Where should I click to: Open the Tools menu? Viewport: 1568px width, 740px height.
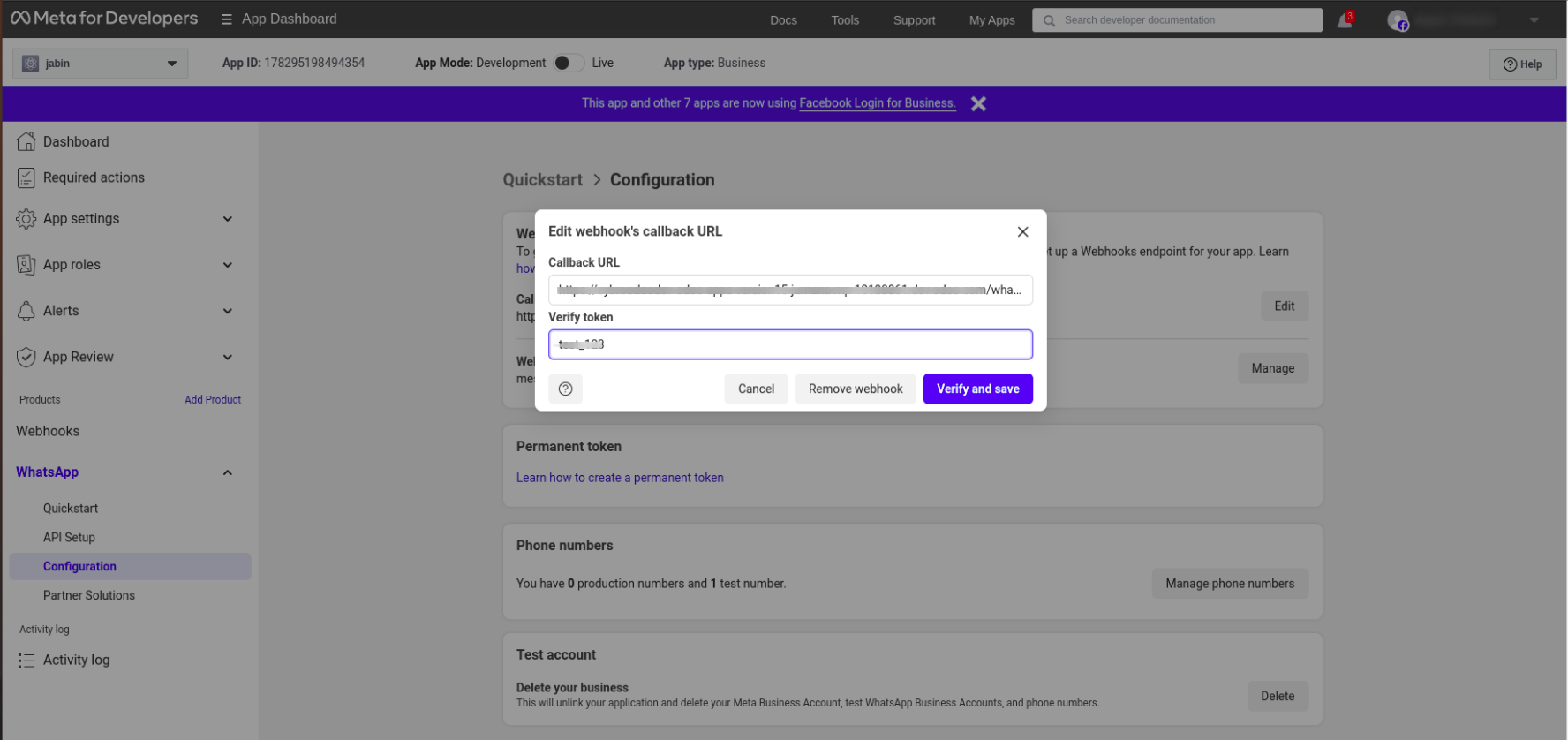[x=845, y=20]
